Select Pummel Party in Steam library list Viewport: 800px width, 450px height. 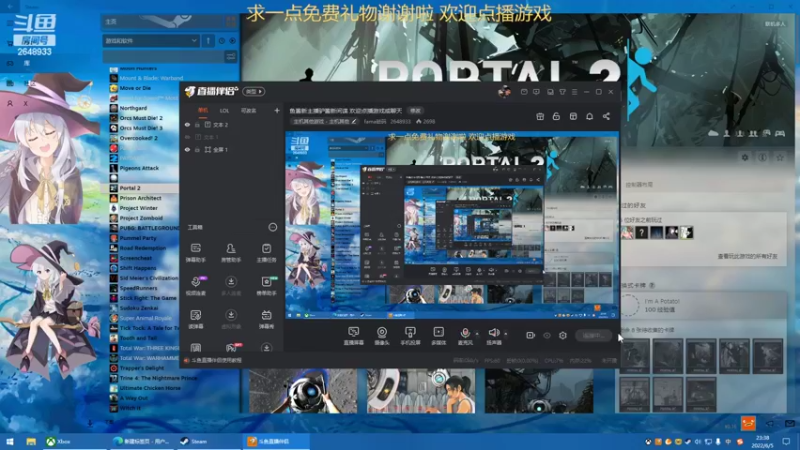click(x=144, y=238)
